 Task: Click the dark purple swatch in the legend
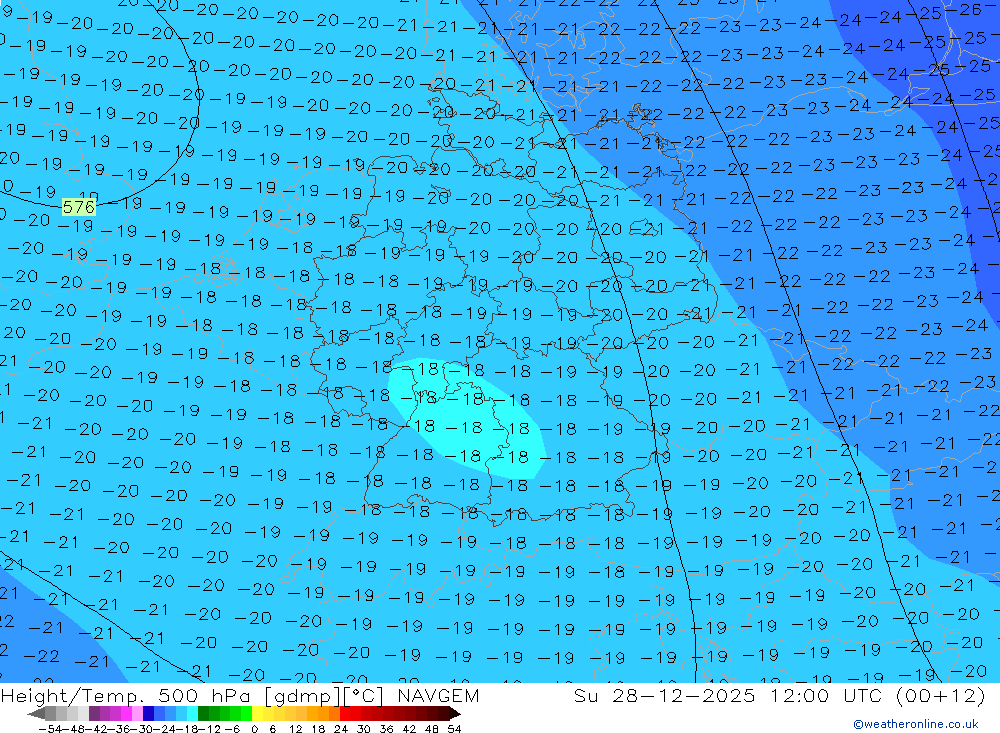pos(94,714)
